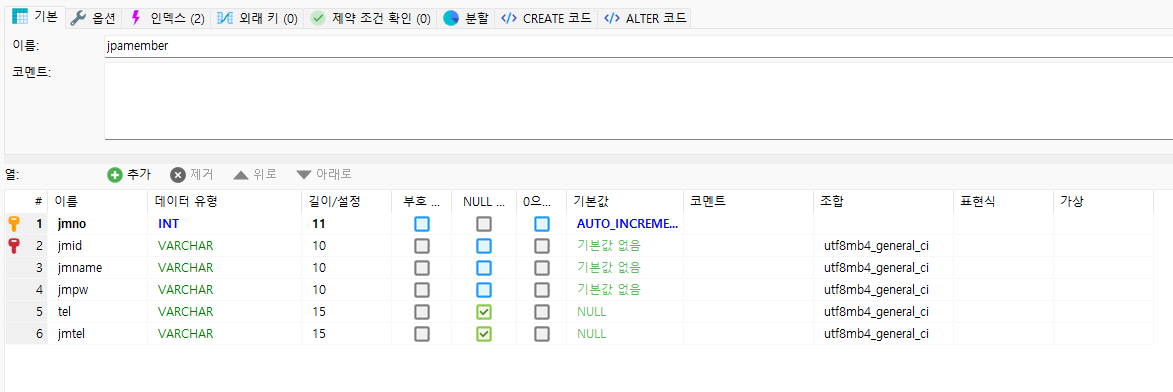Screen dimensions: 1173x392
Task: Click the 조합 column header
Action: (x=883, y=201)
